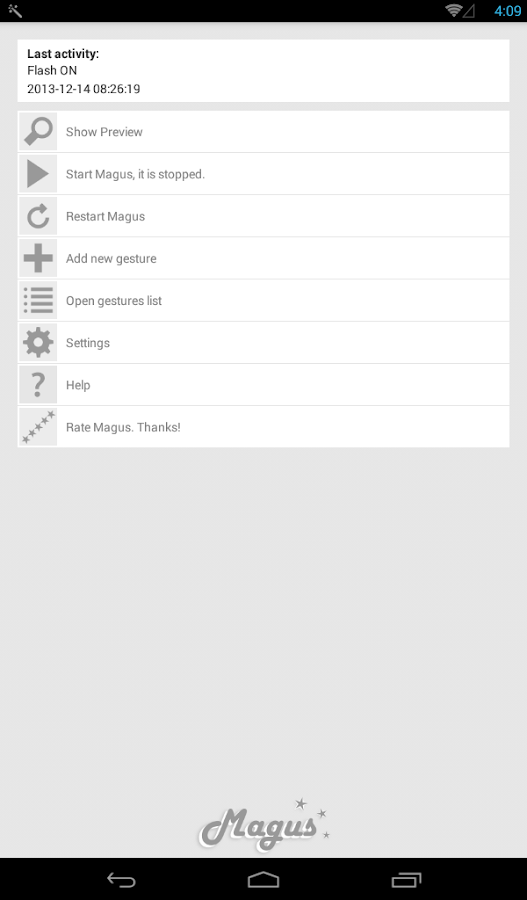Tap the plus icon for new gesture
Screen dimensions: 527x900
[38, 258]
